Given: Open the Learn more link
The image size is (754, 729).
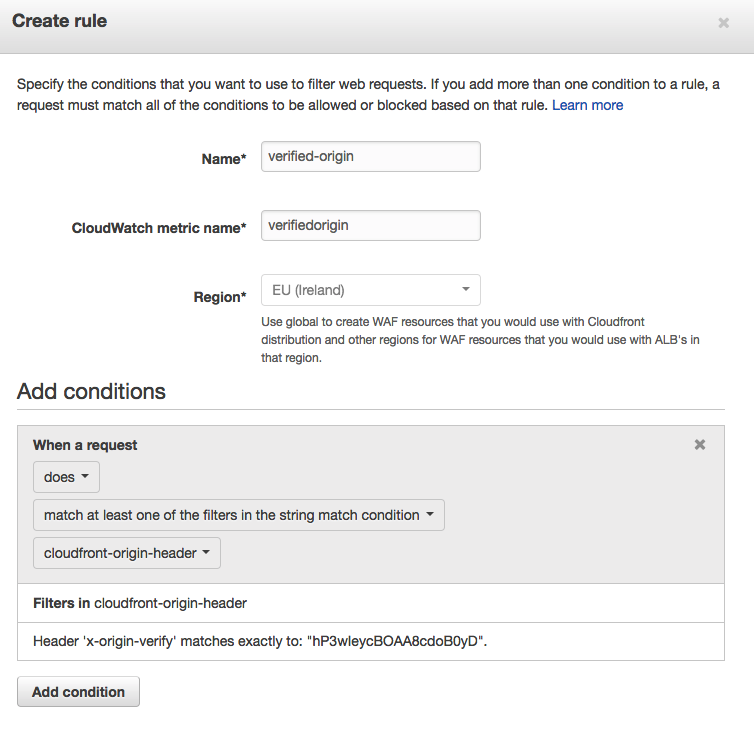Looking at the screenshot, I should coord(587,105).
